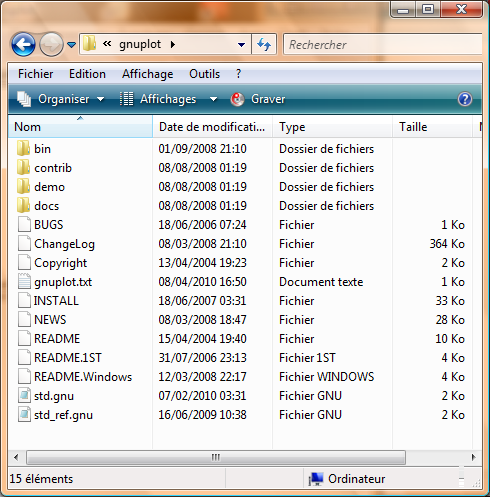
Task: Select the INSTALL file icon
Action: [x=24, y=300]
